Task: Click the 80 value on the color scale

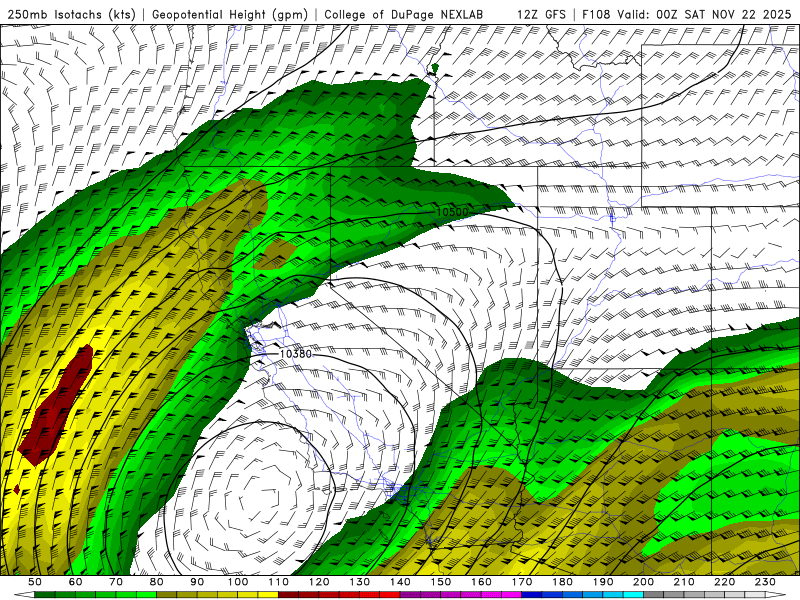Action: (x=156, y=582)
